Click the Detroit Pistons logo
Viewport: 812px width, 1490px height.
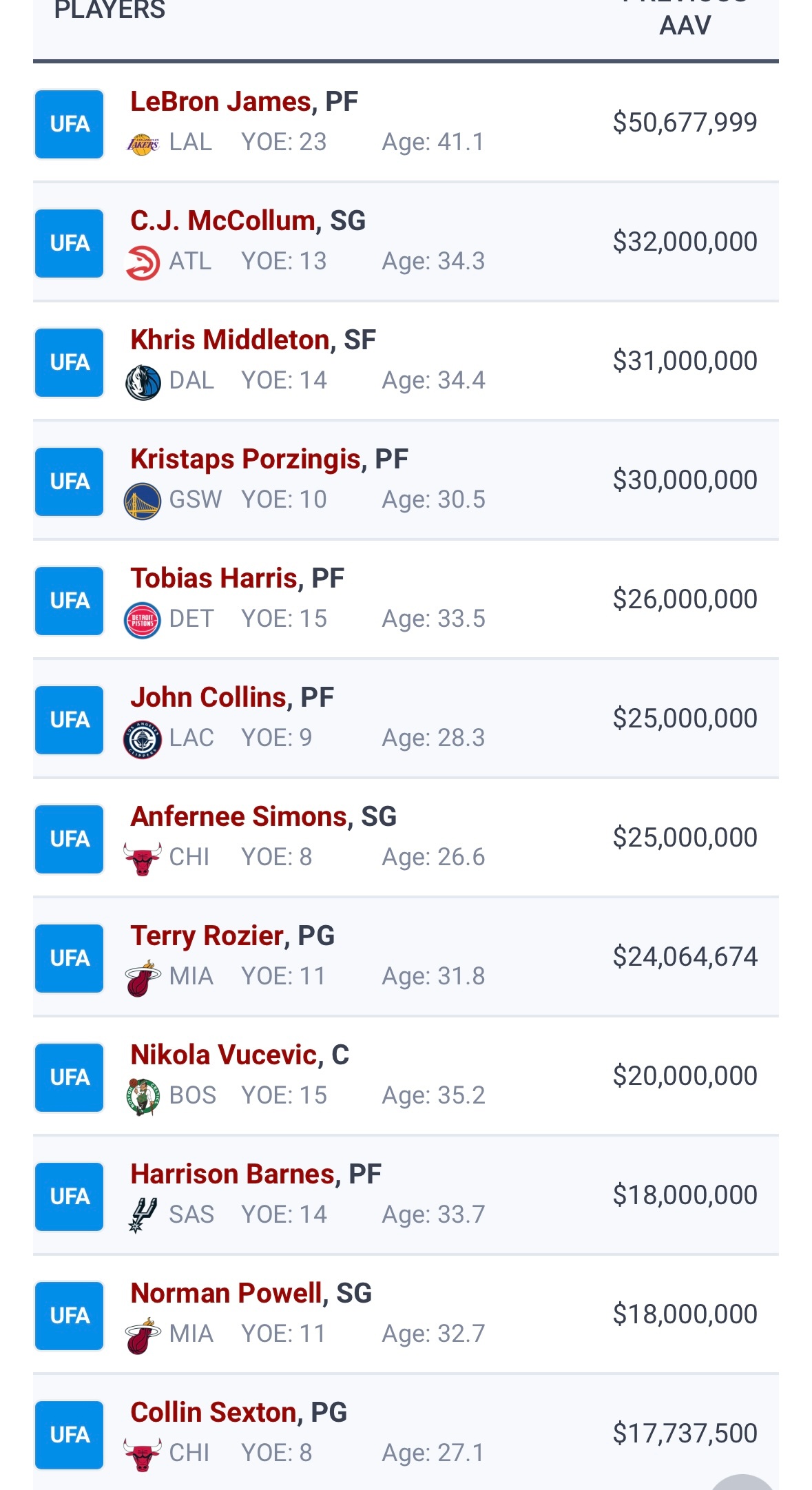coord(143,620)
